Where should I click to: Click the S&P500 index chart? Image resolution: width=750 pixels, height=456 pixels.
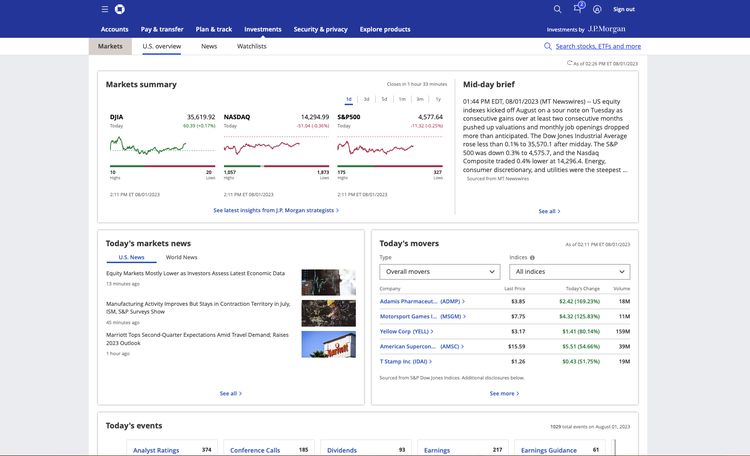pyautogui.click(x=390, y=145)
